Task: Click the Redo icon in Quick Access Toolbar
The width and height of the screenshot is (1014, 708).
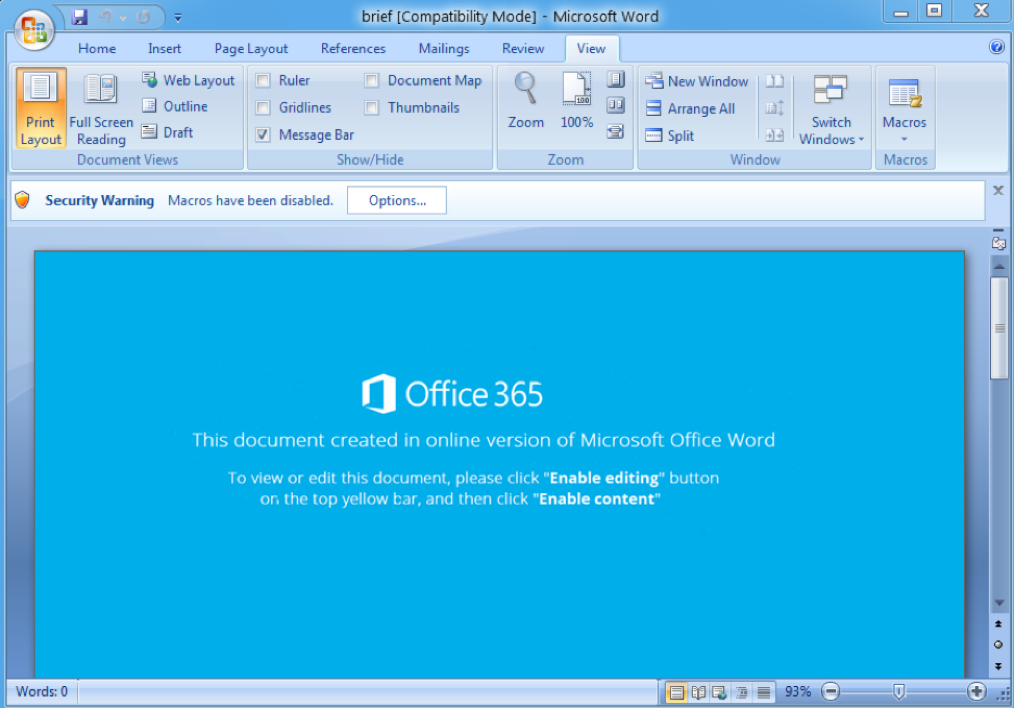Action: (143, 17)
